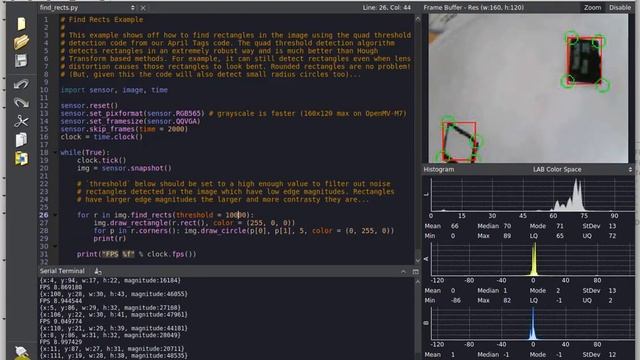Click the img = sensor.snapshot() line
The width and height of the screenshot is (640, 360).
(124, 168)
